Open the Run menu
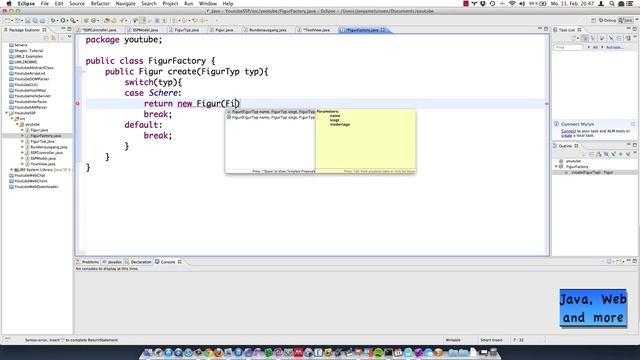Viewport: 640px width, 360px height. click(x=189, y=3)
